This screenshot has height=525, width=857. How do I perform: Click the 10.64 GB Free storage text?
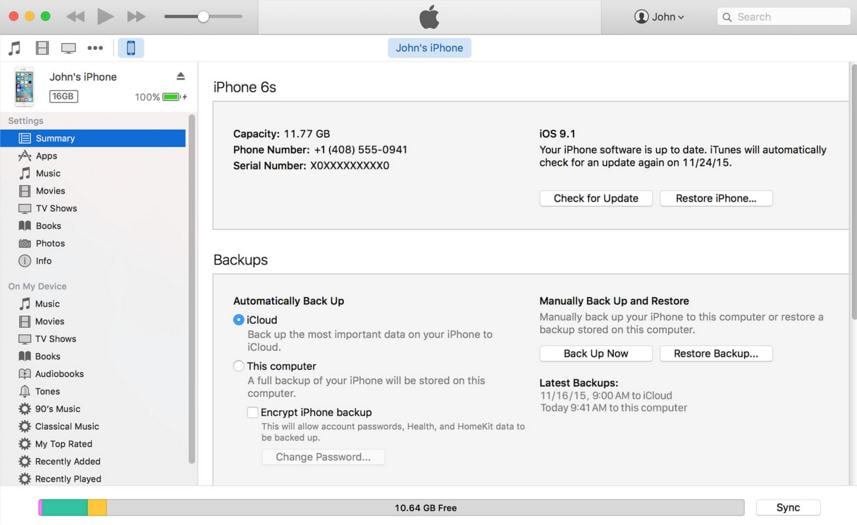point(426,508)
